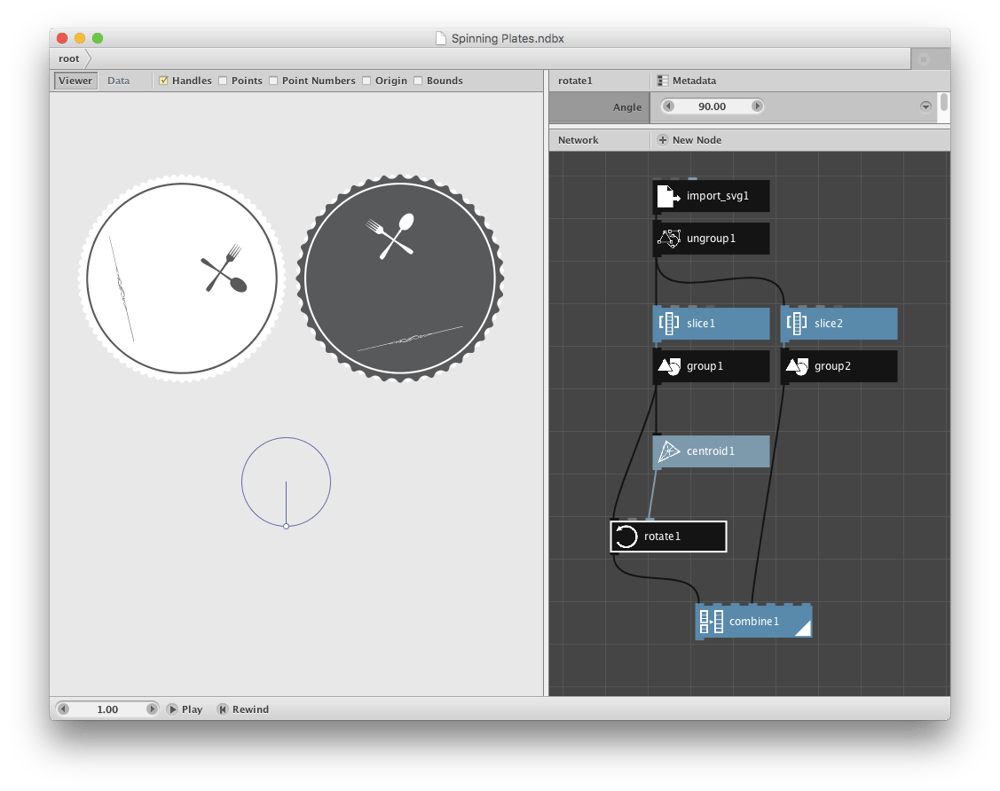The height and width of the screenshot is (791, 1000).
Task: Increase the Angle value with right arrow
Action: 757,107
